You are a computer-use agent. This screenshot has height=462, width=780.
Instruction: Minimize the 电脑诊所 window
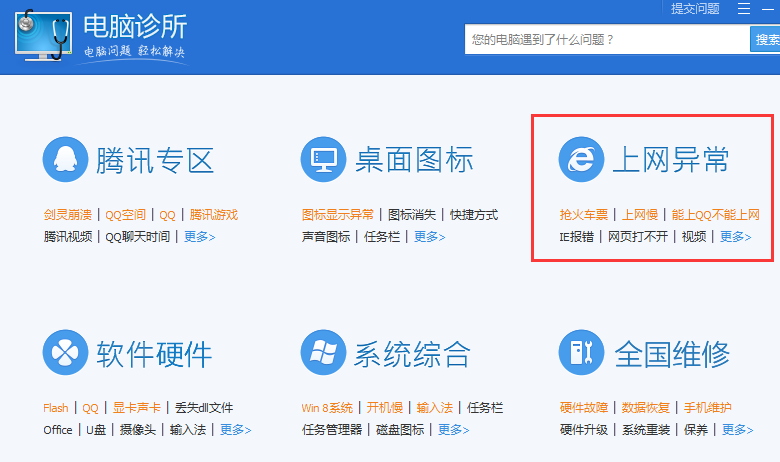tap(768, 8)
